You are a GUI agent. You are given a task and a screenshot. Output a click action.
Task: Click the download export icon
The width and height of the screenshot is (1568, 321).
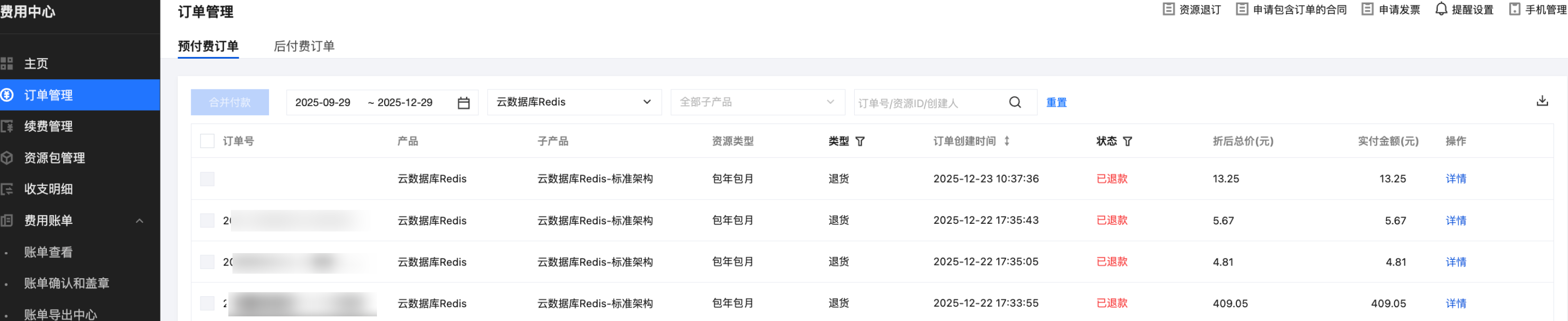click(1542, 101)
